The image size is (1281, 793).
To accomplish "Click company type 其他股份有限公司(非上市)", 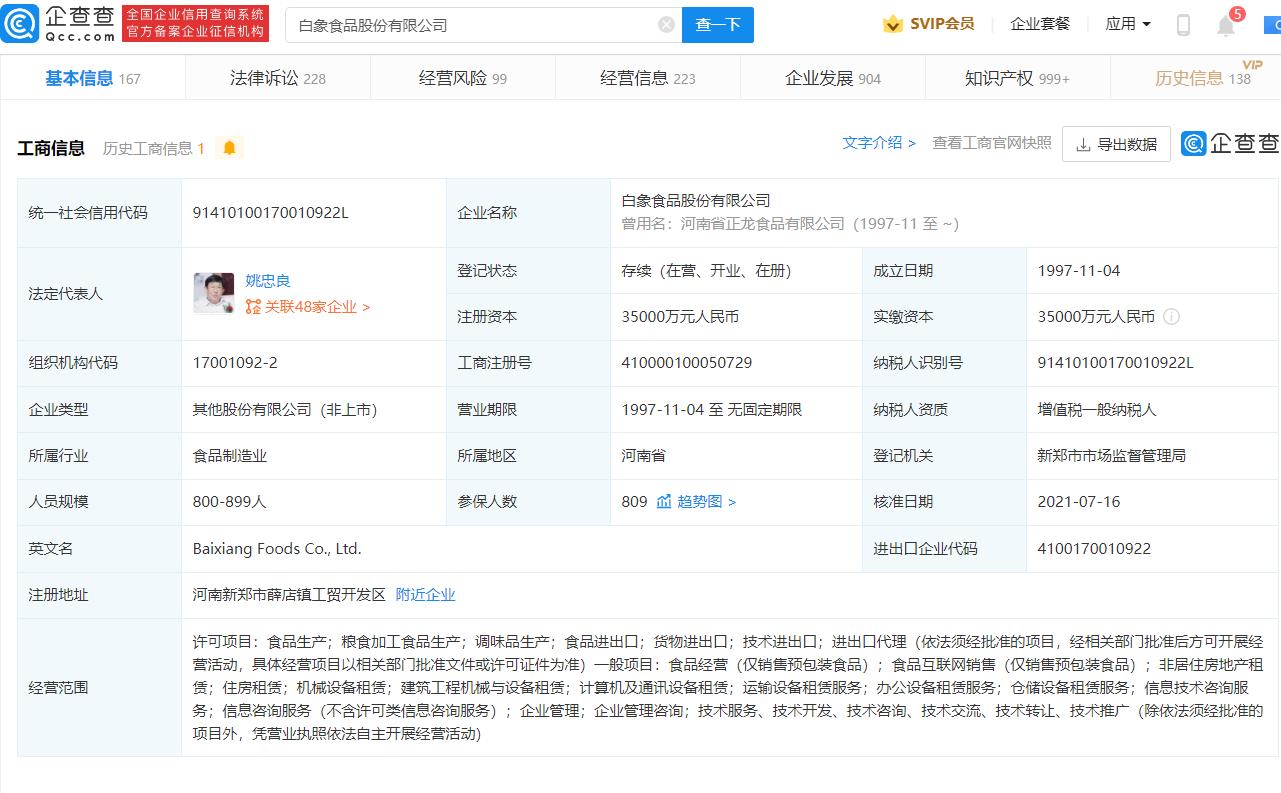I will click(285, 410).
